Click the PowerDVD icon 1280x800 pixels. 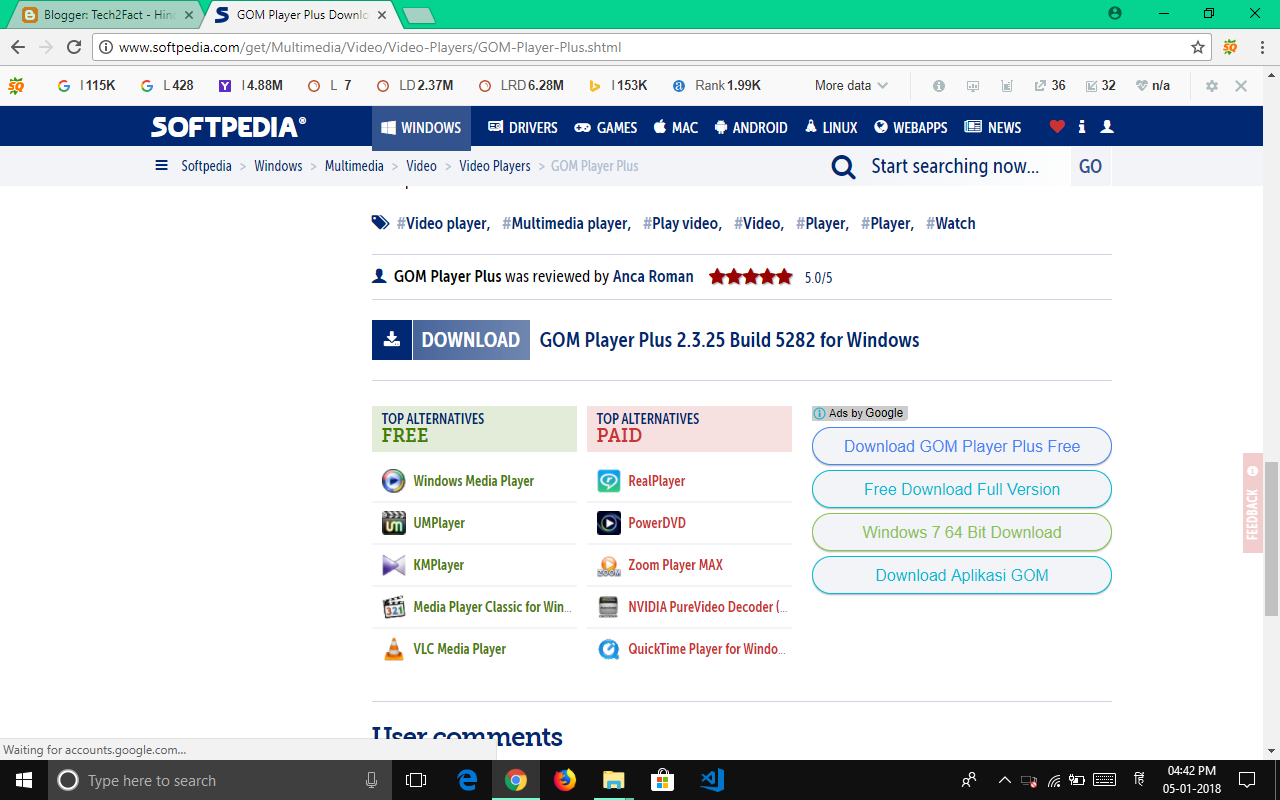[x=609, y=523]
